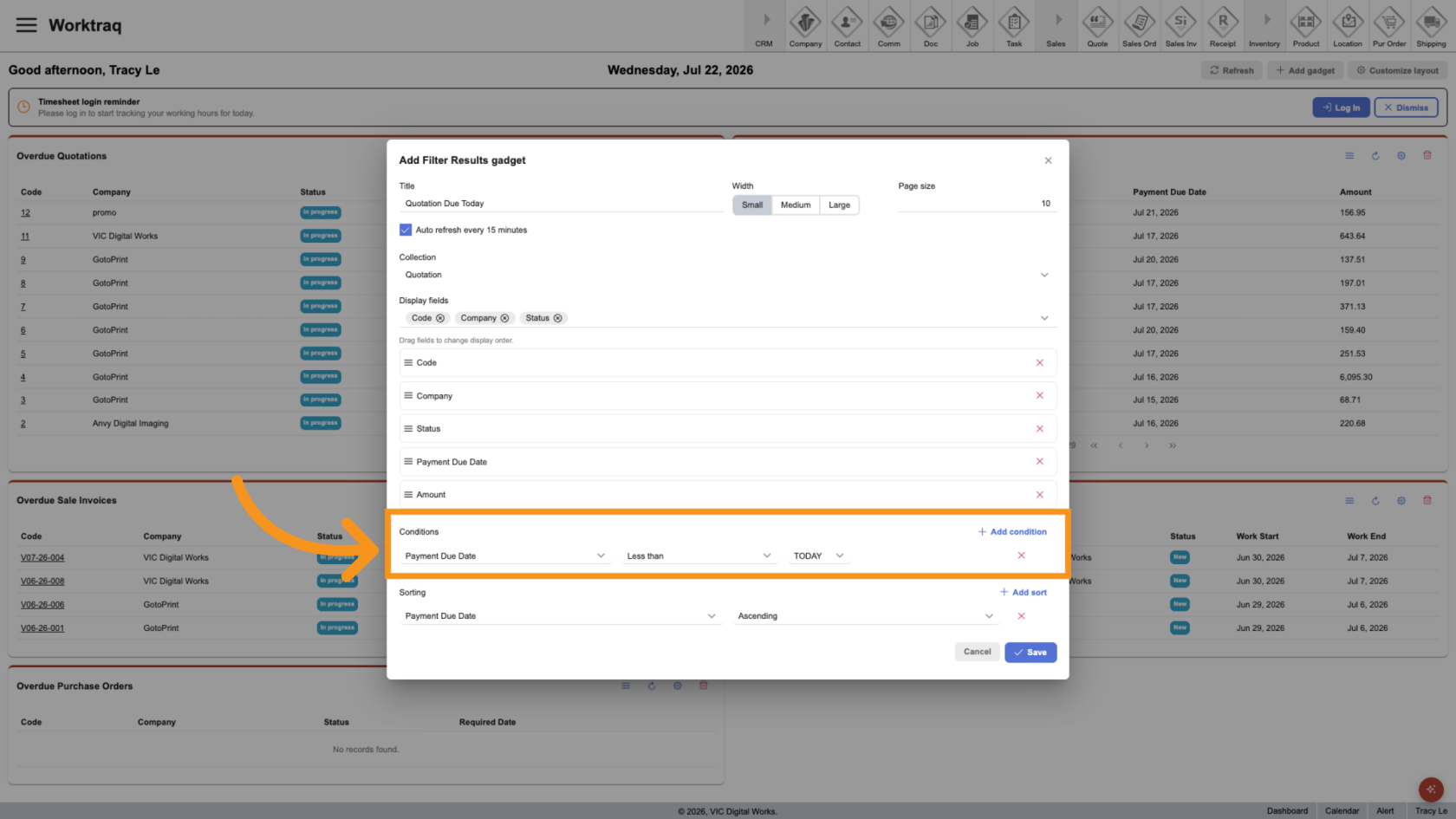Click the Title input field
The width and height of the screenshot is (1456, 819).
click(561, 204)
